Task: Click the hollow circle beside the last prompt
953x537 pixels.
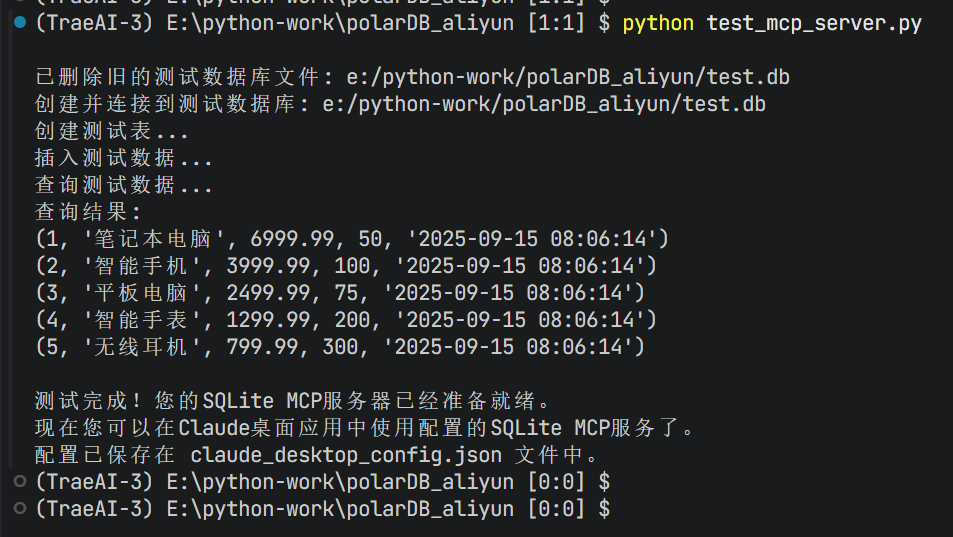Action: click(22, 509)
